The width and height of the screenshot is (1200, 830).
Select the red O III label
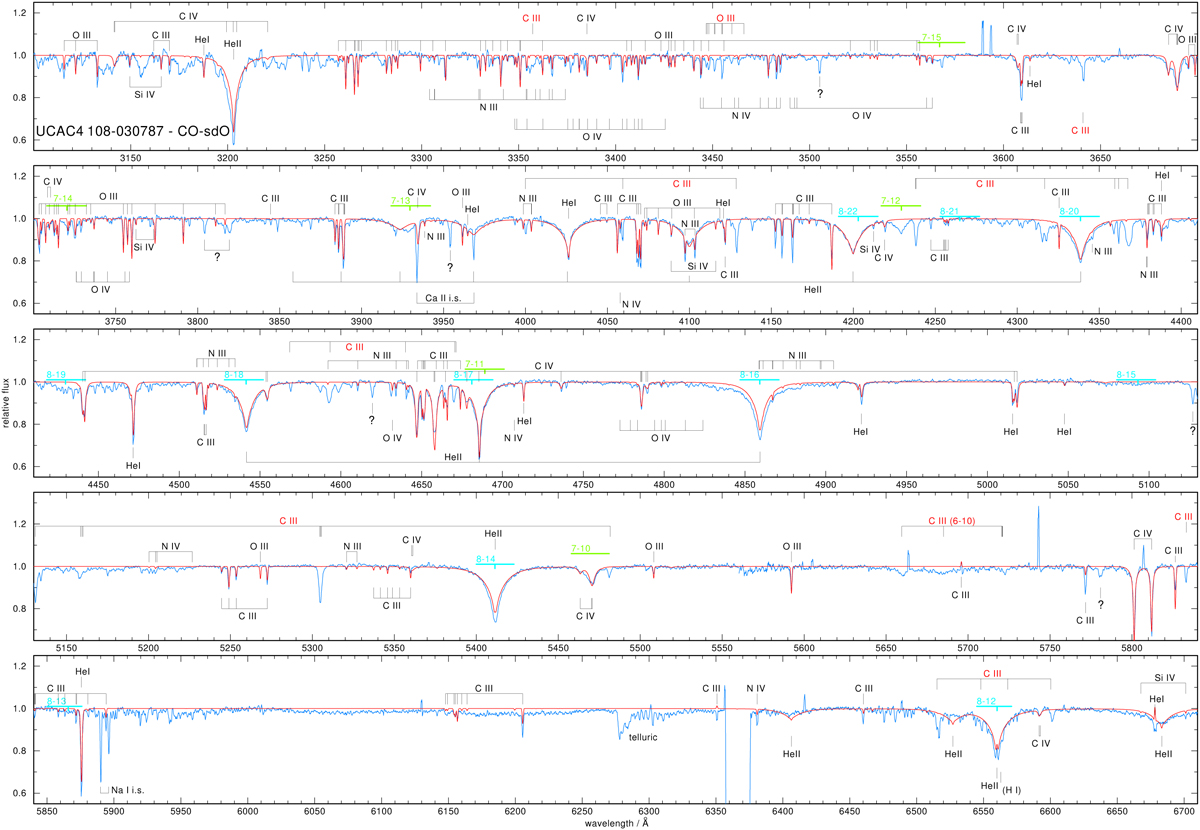pyautogui.click(x=726, y=18)
